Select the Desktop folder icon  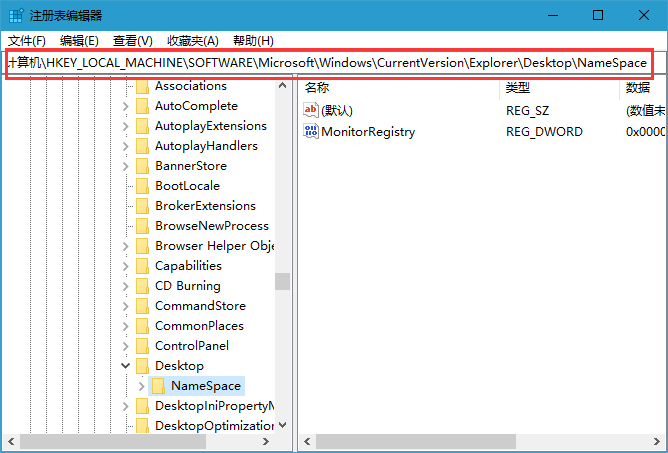tap(142, 366)
